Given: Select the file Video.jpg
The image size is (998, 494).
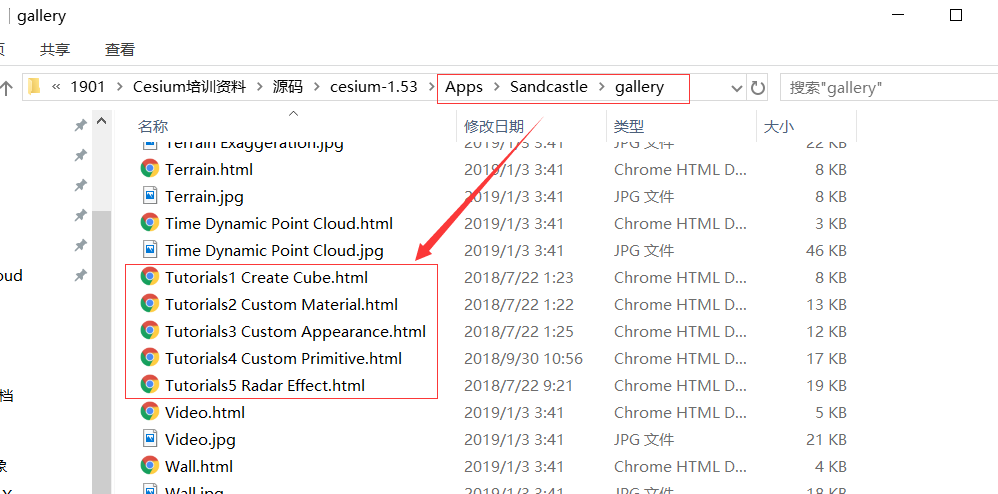Looking at the screenshot, I should 200,439.
